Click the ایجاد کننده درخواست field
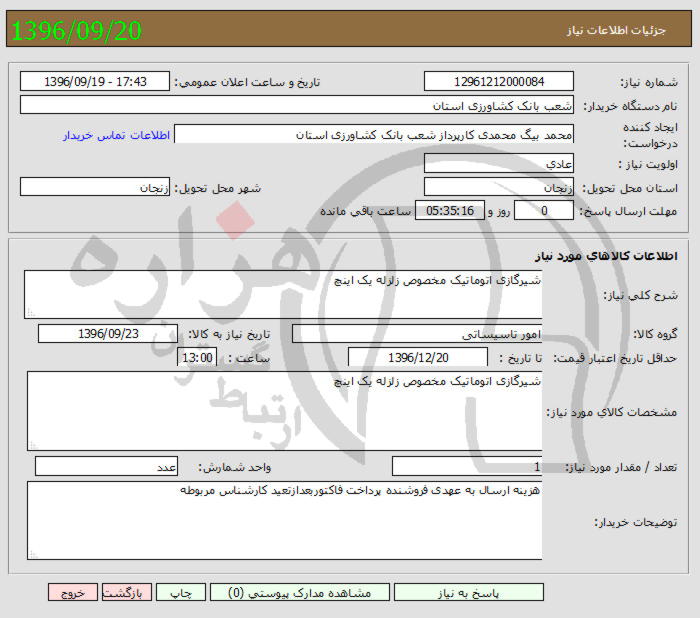 pyautogui.click(x=374, y=134)
